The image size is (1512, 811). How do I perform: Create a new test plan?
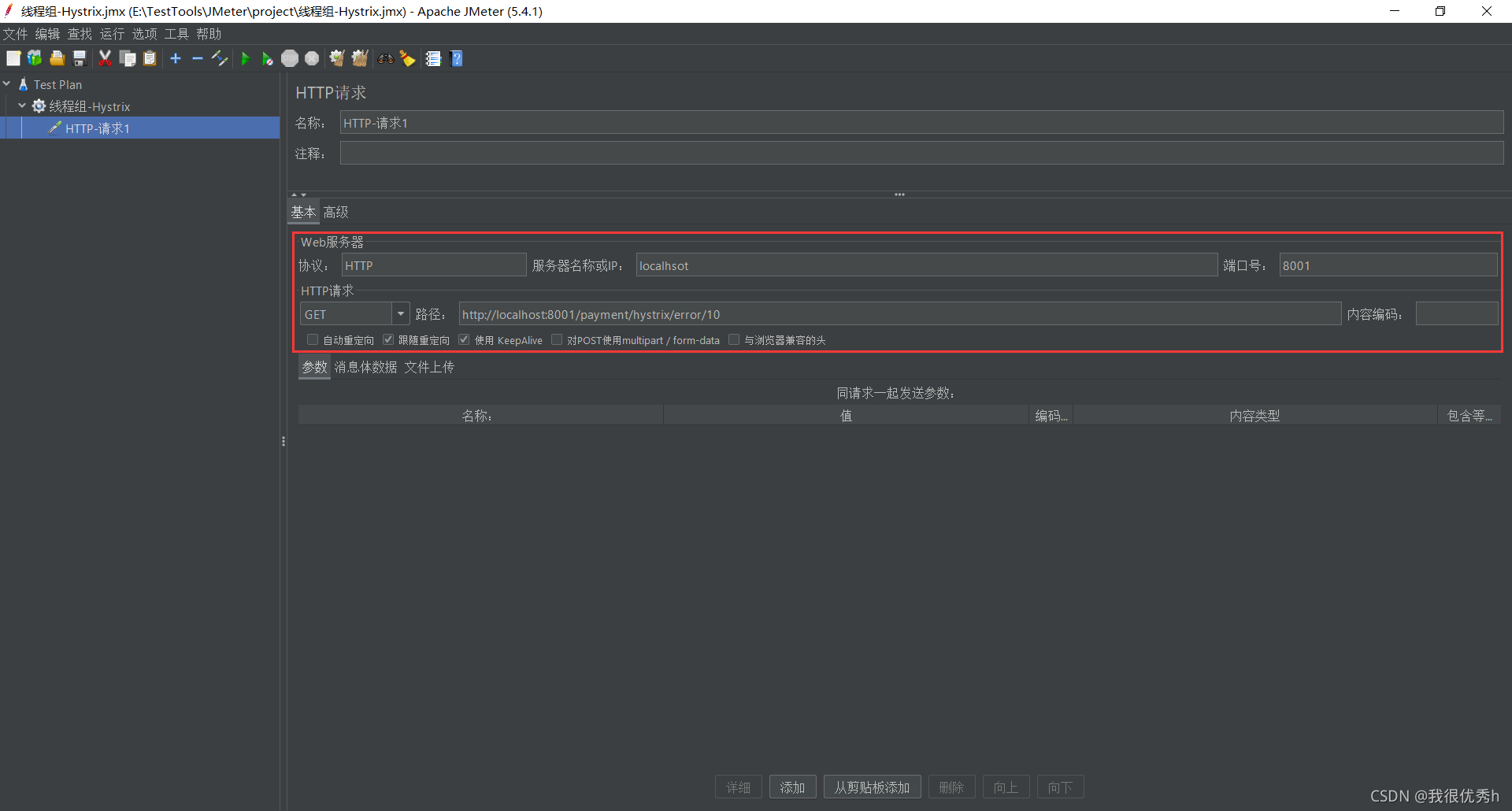click(x=13, y=58)
